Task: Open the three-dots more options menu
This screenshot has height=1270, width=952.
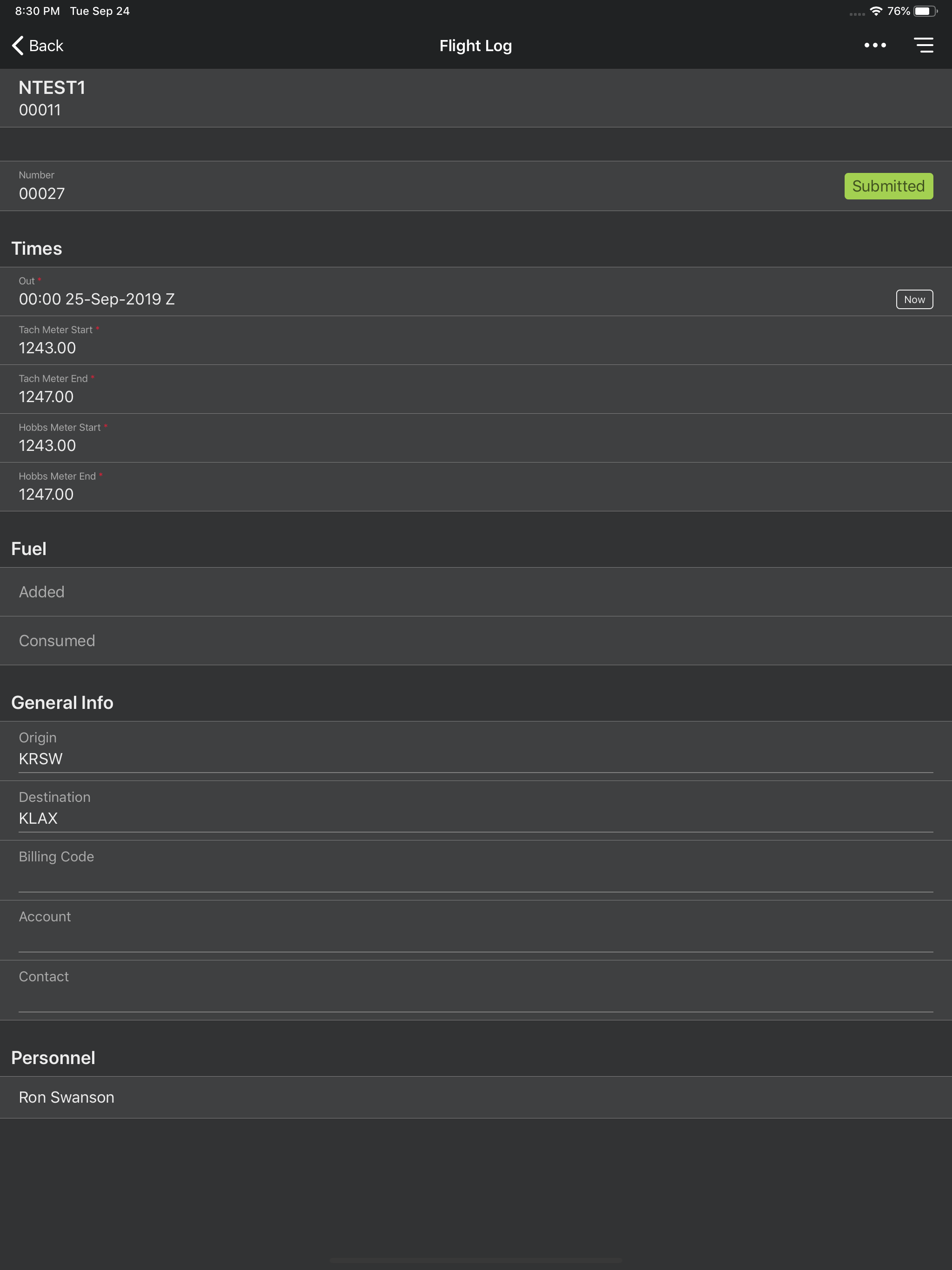Action: click(875, 46)
